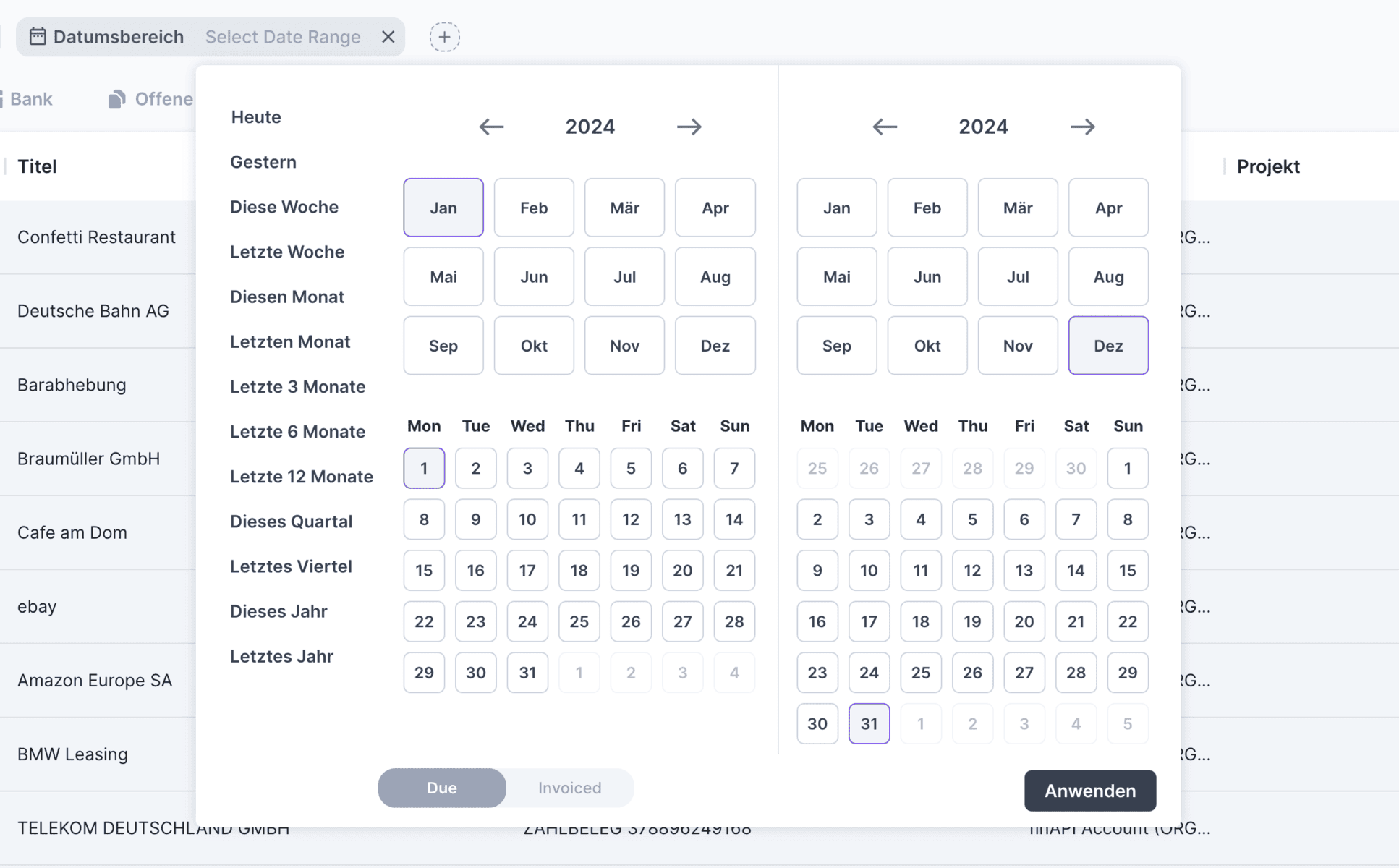The image size is (1399, 868).
Task: Click the Heute preset link
Action: click(x=256, y=117)
